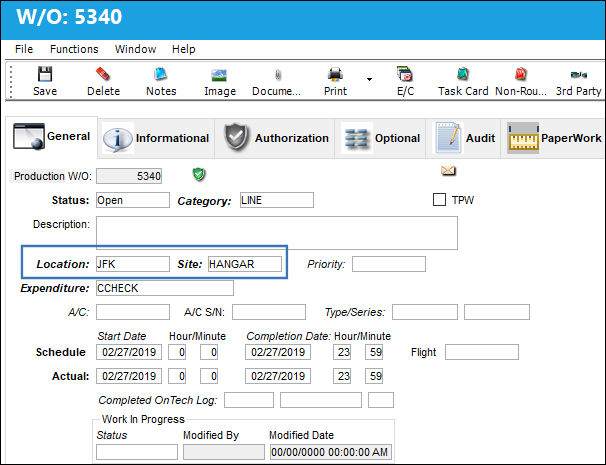Click the Actual completion minute field 59
Image resolution: width=606 pixels, height=465 pixels.
[x=374, y=376]
